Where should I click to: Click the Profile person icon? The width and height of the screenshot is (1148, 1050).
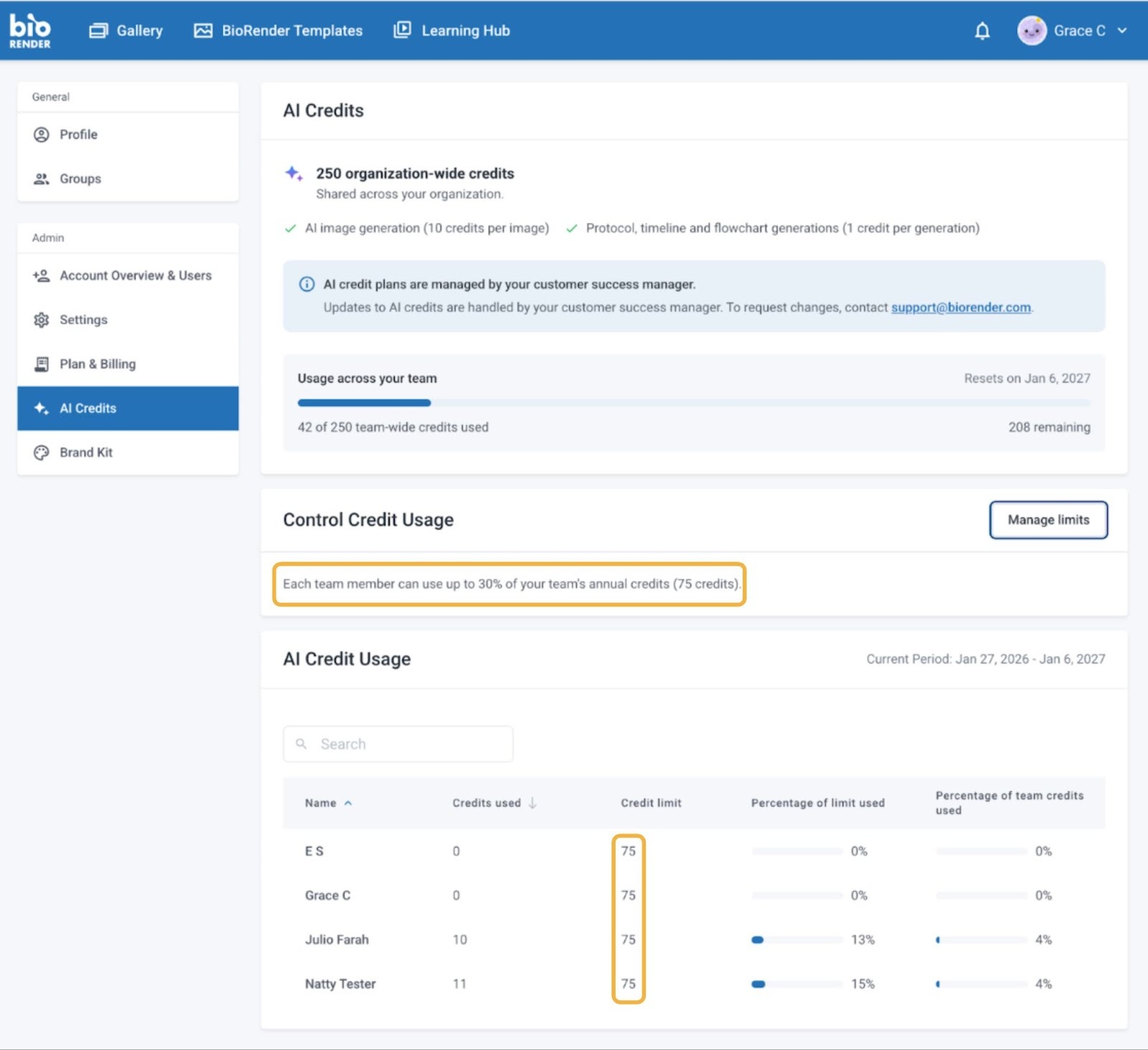(42, 134)
